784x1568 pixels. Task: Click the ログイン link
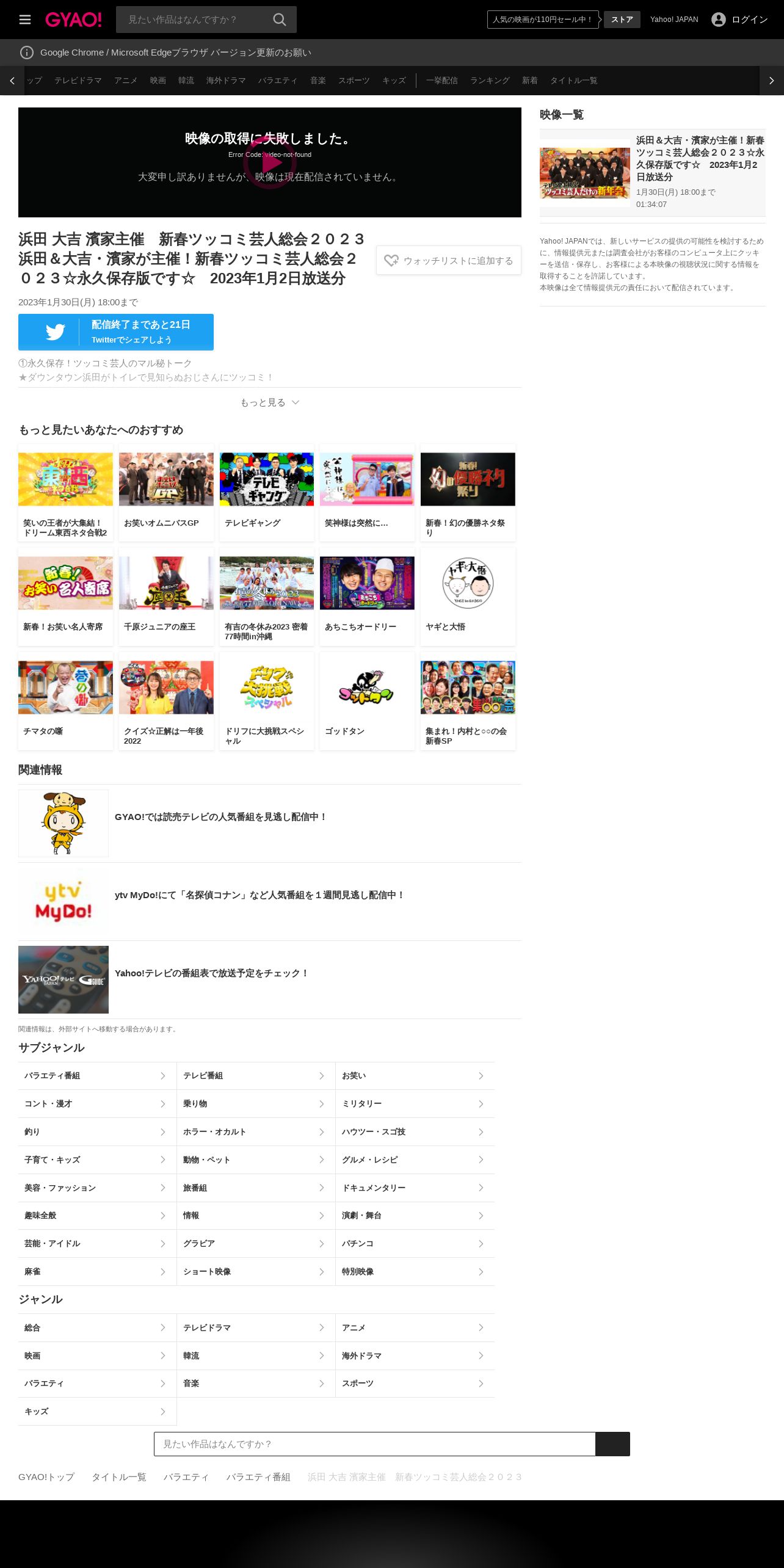750,20
